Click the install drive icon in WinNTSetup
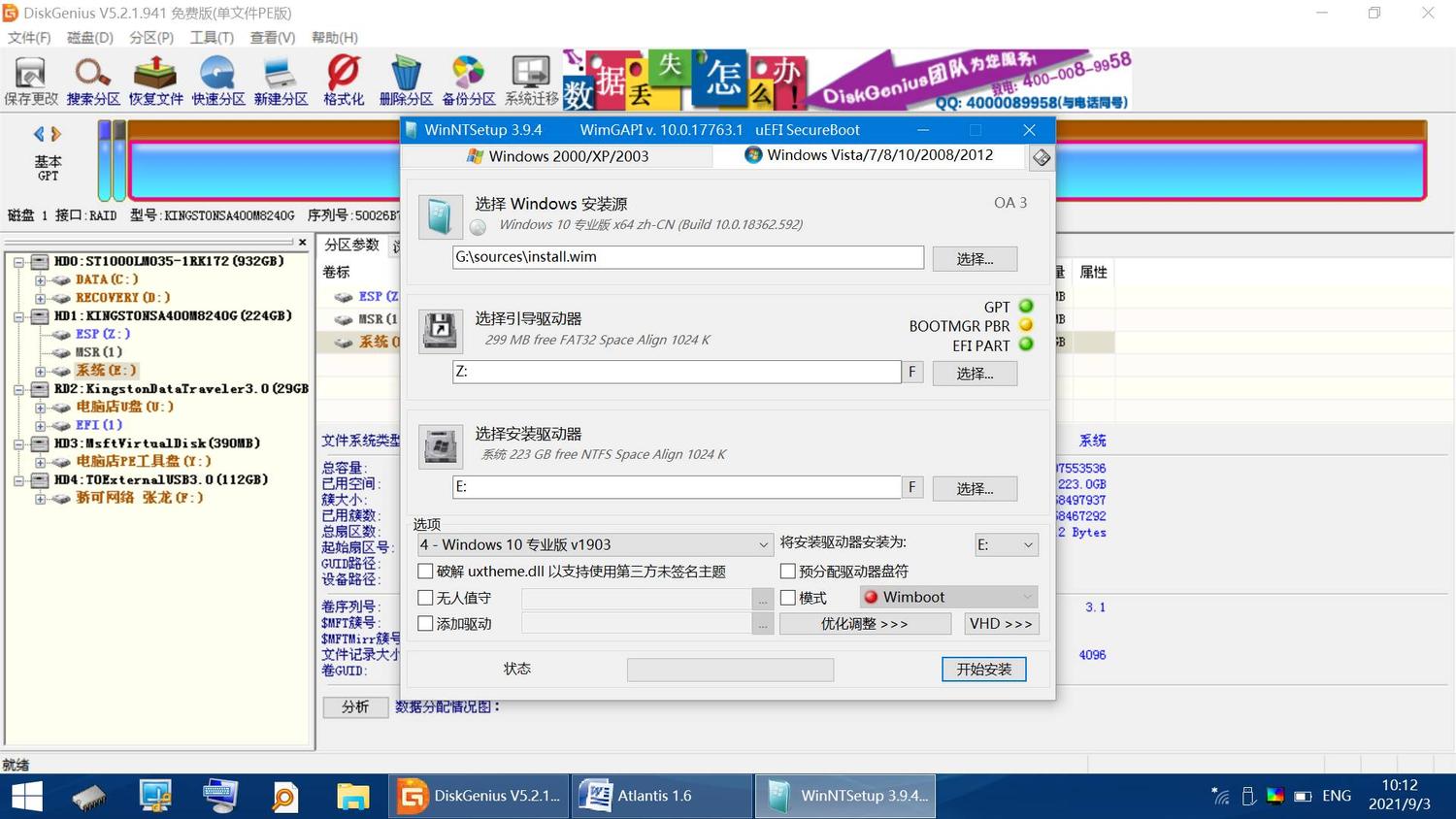Screen dimensions: 1456x819 440,446
